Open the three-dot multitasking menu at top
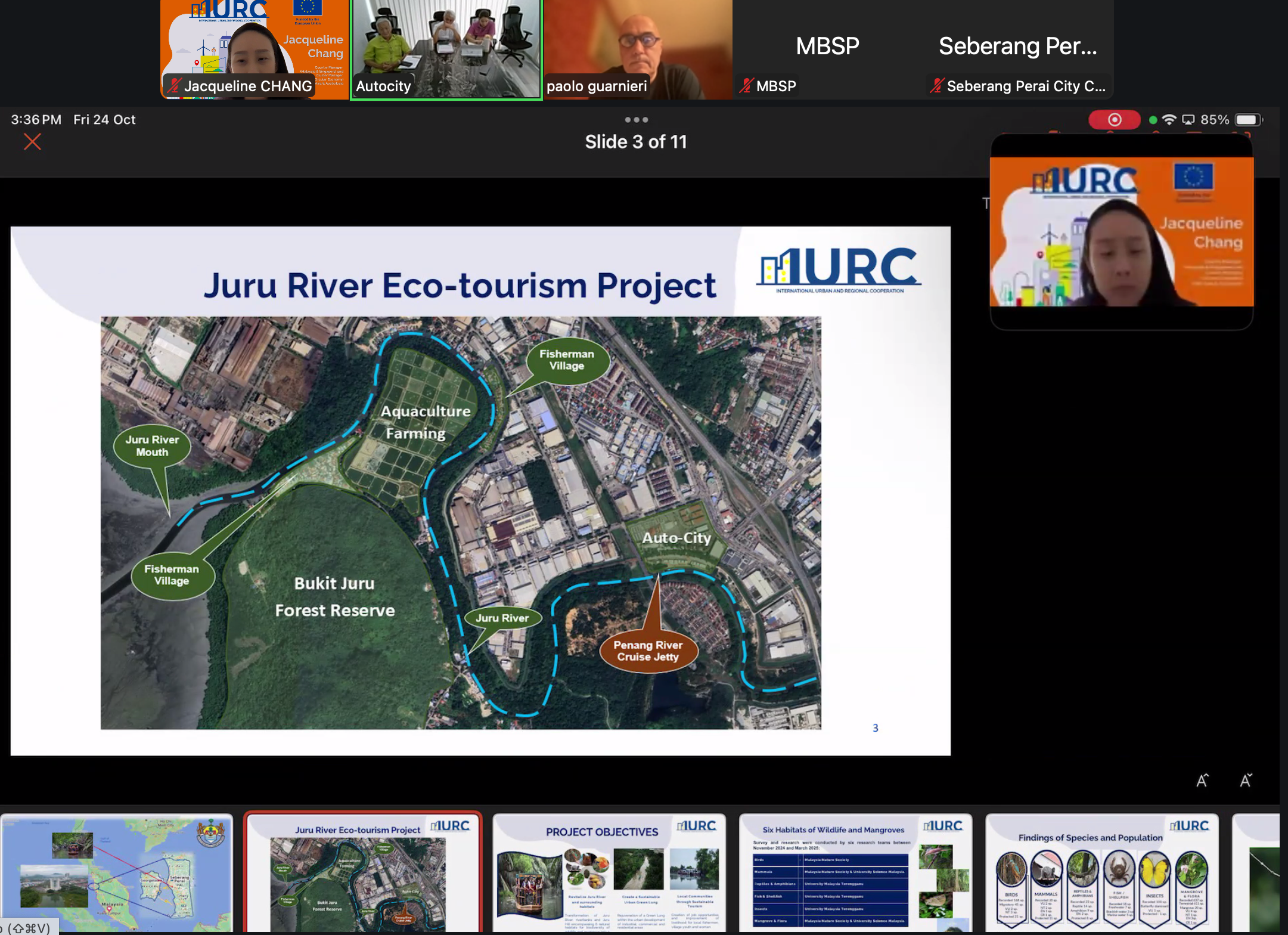Image resolution: width=1288 pixels, height=935 pixels. click(636, 120)
